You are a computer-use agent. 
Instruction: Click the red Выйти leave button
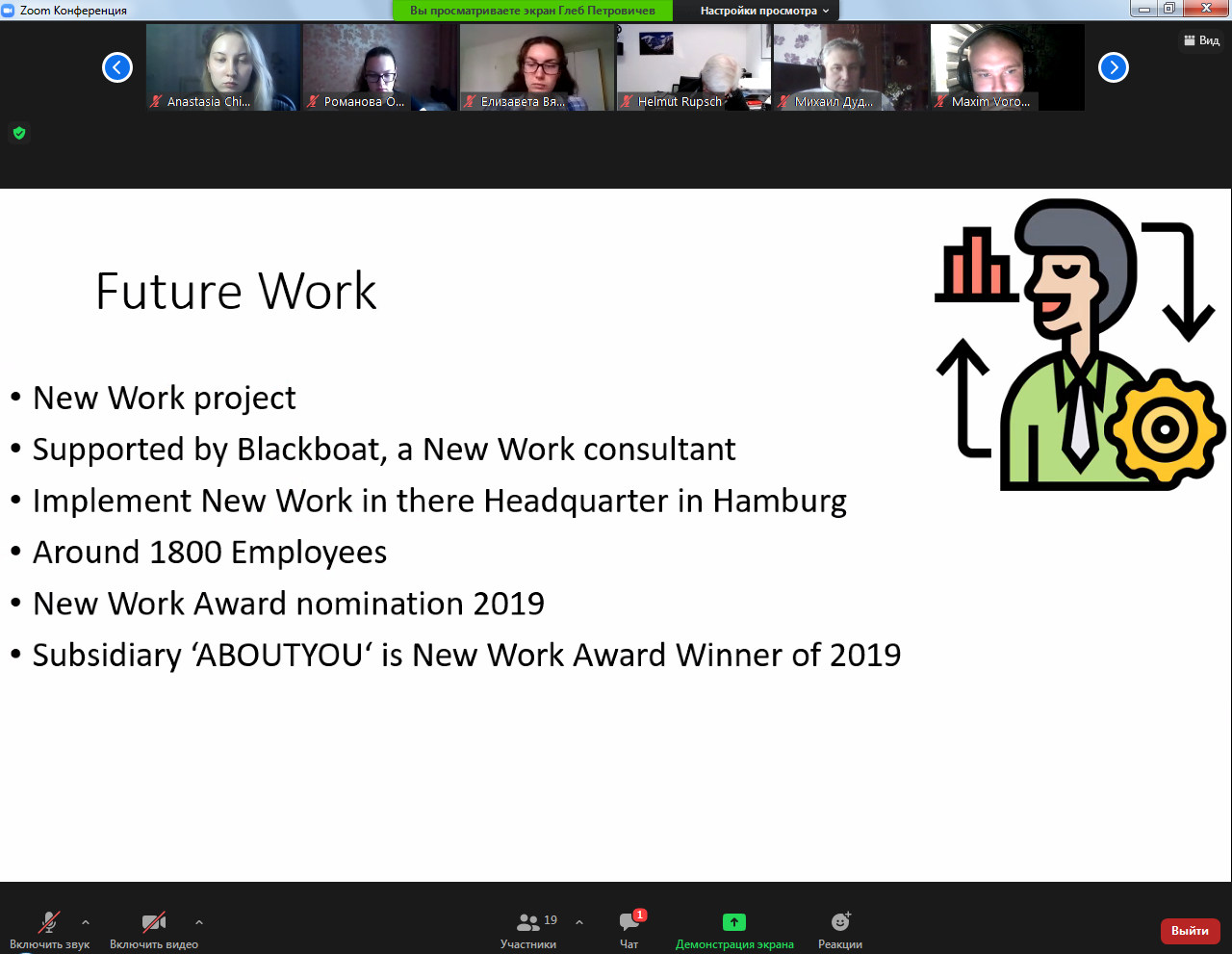click(x=1191, y=931)
